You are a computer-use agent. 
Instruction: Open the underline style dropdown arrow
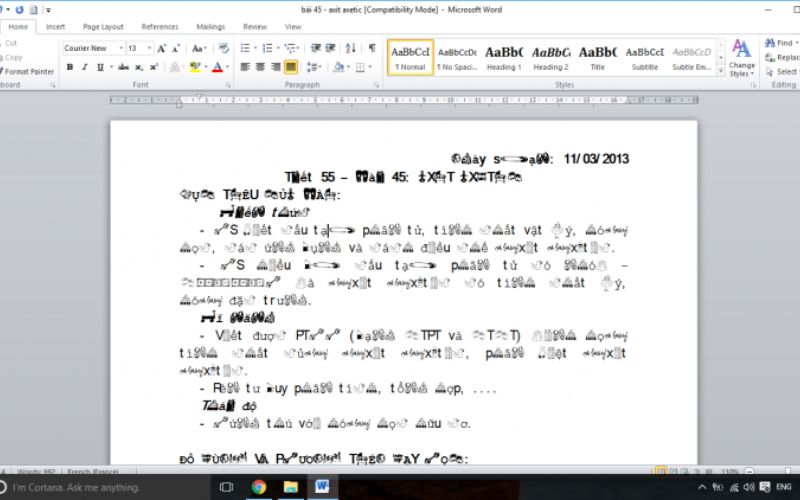111,67
